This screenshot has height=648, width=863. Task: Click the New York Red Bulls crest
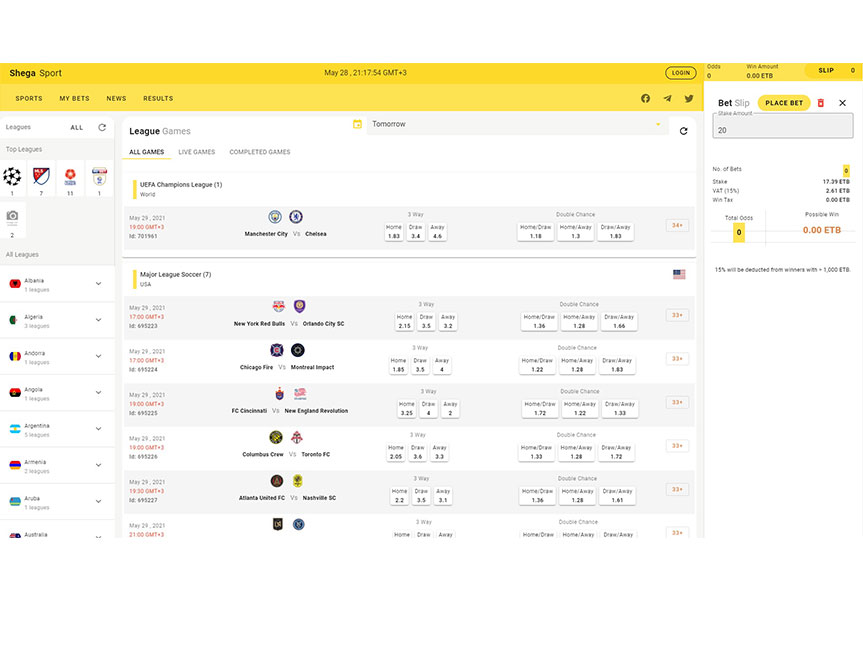click(x=279, y=307)
